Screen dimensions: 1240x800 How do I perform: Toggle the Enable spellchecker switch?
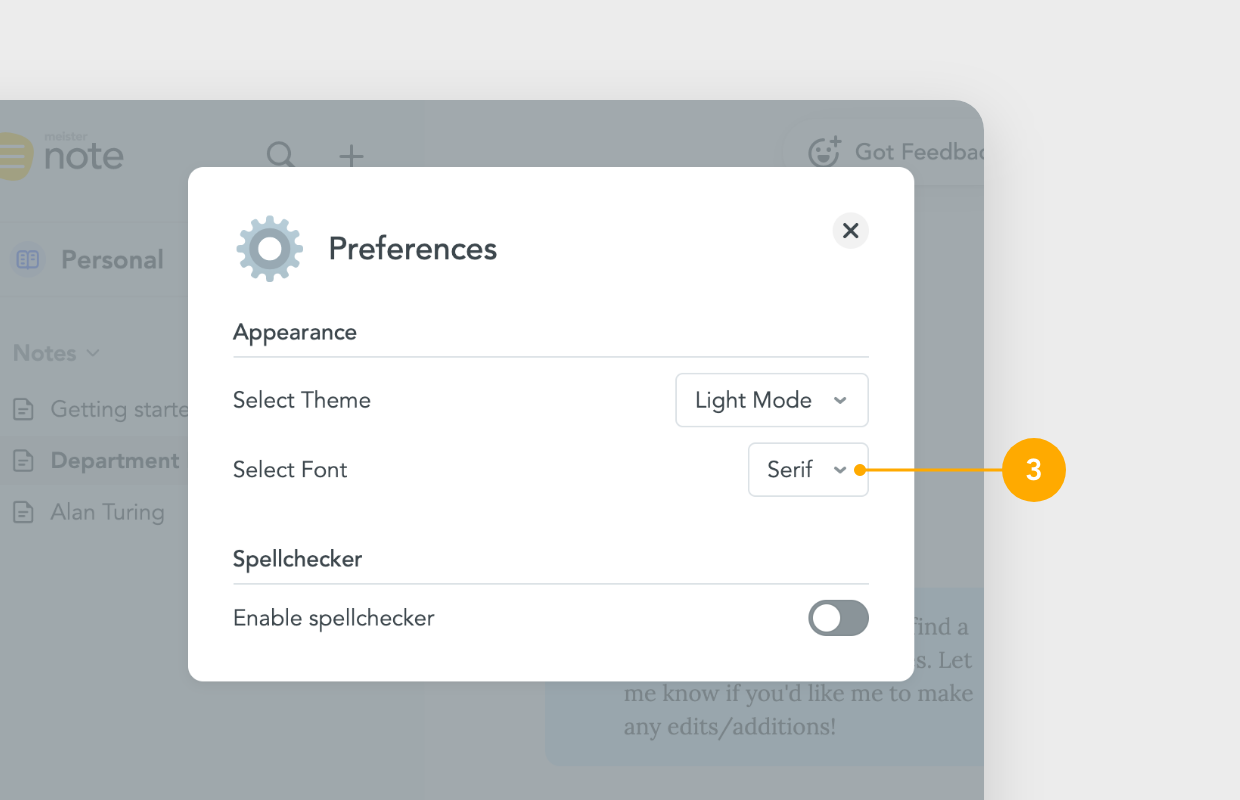[x=838, y=618]
